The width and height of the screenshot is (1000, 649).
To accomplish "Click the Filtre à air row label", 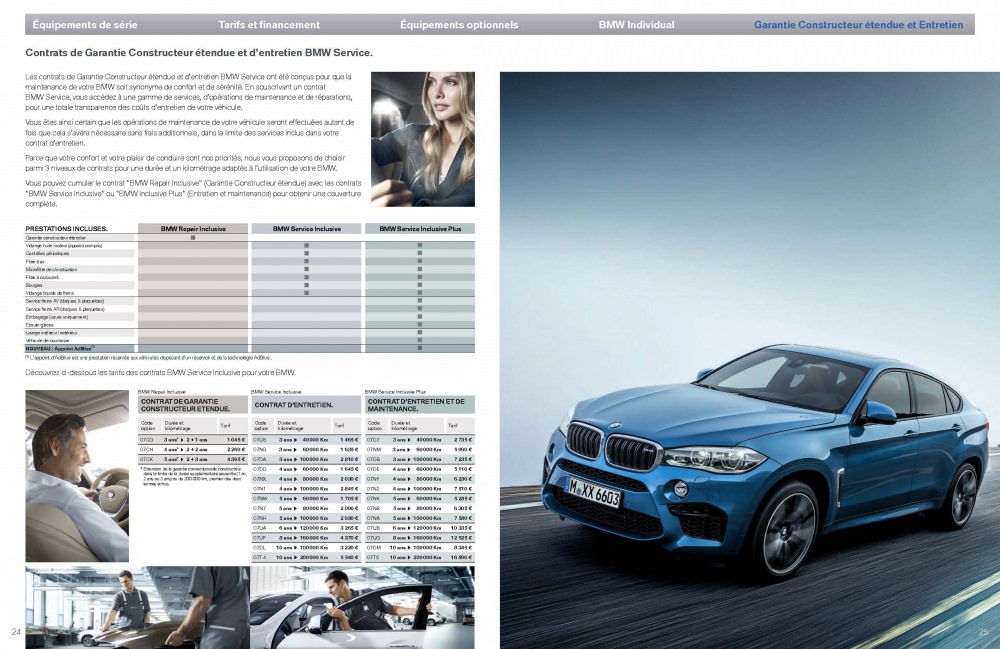I will (35, 261).
